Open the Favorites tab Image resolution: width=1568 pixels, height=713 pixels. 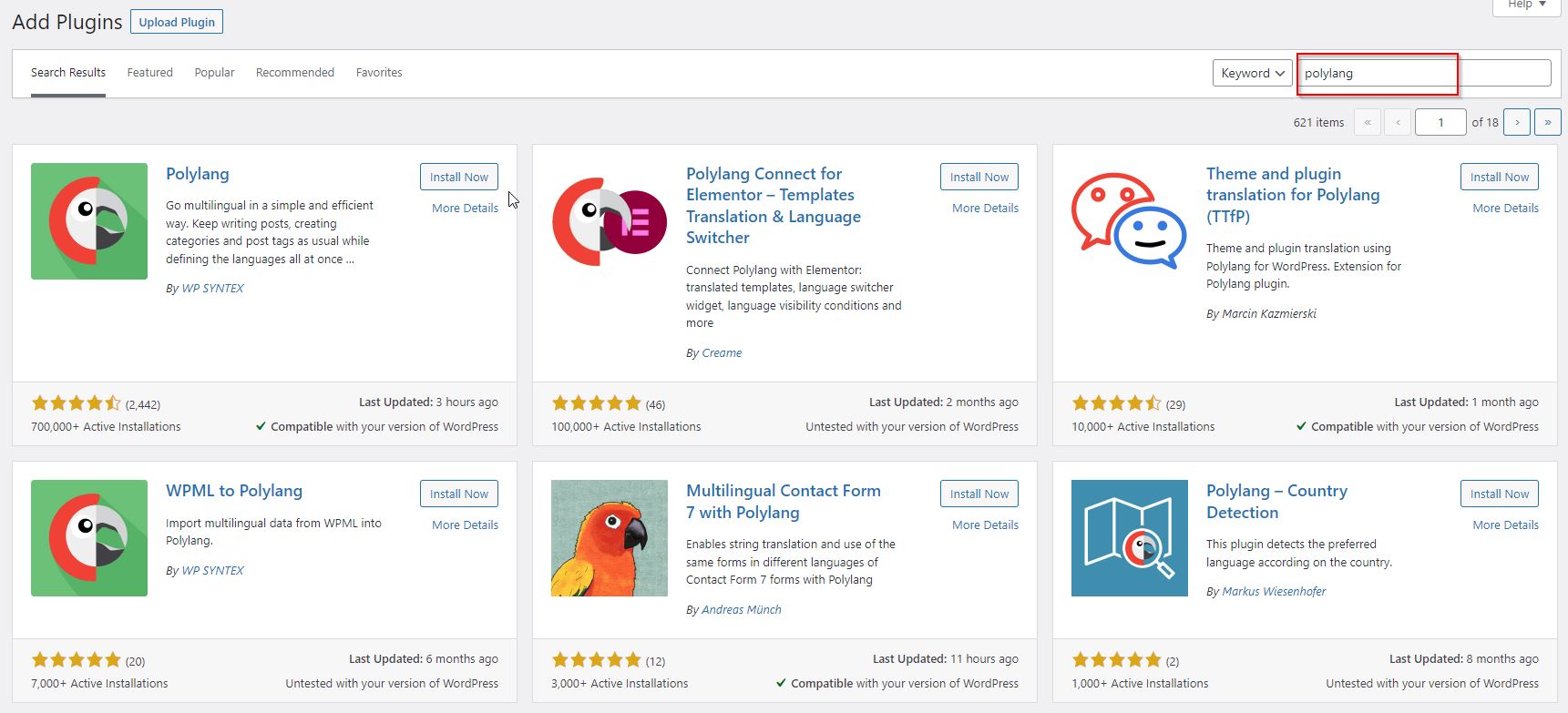(379, 73)
